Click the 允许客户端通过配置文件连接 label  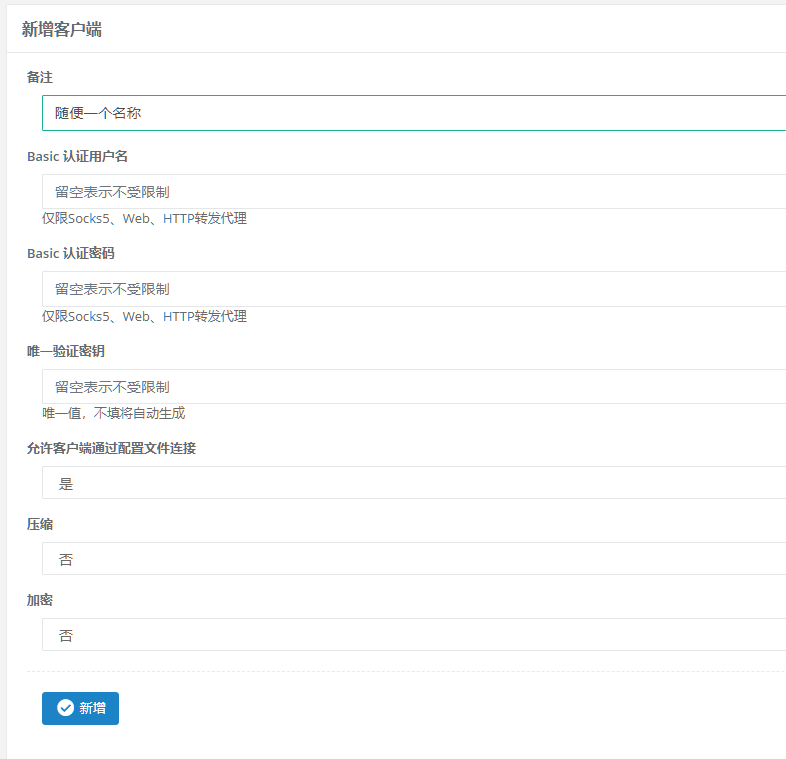[111, 448]
